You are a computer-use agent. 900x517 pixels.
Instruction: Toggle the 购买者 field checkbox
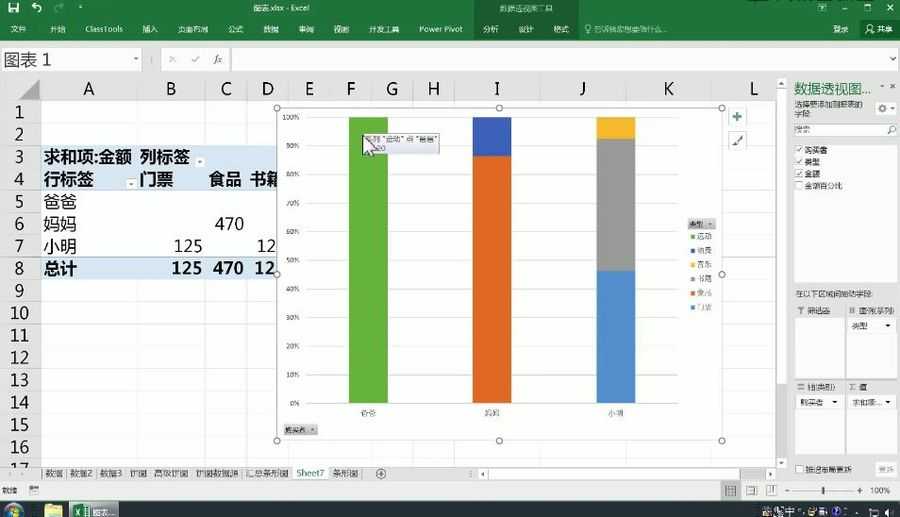[799, 149]
